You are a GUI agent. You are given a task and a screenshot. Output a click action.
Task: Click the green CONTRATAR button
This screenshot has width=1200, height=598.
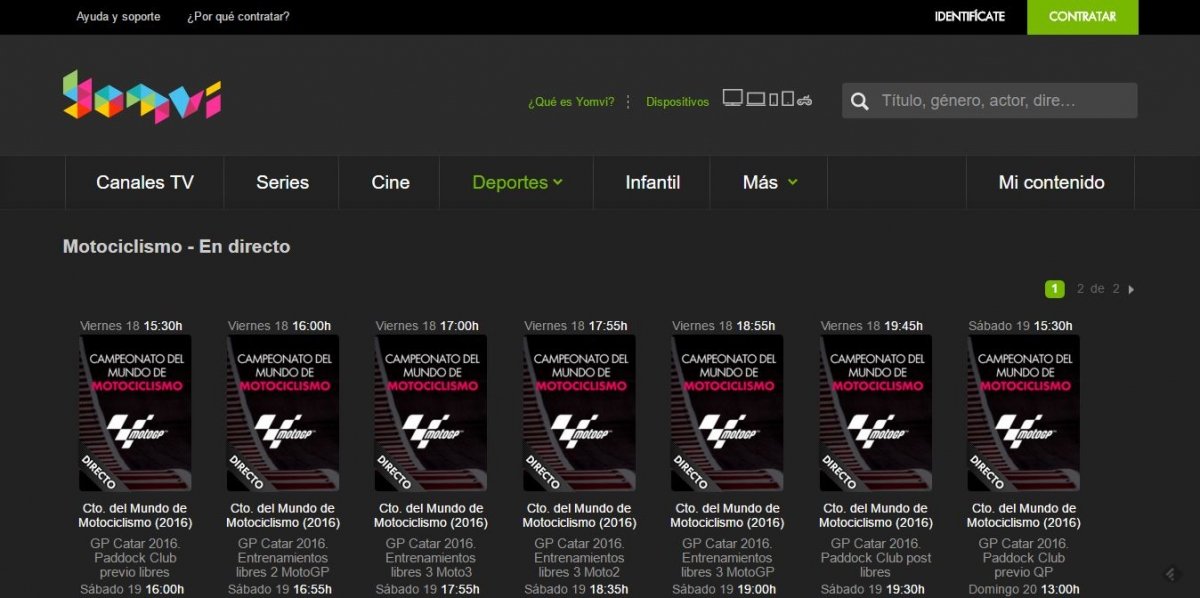click(x=1082, y=17)
